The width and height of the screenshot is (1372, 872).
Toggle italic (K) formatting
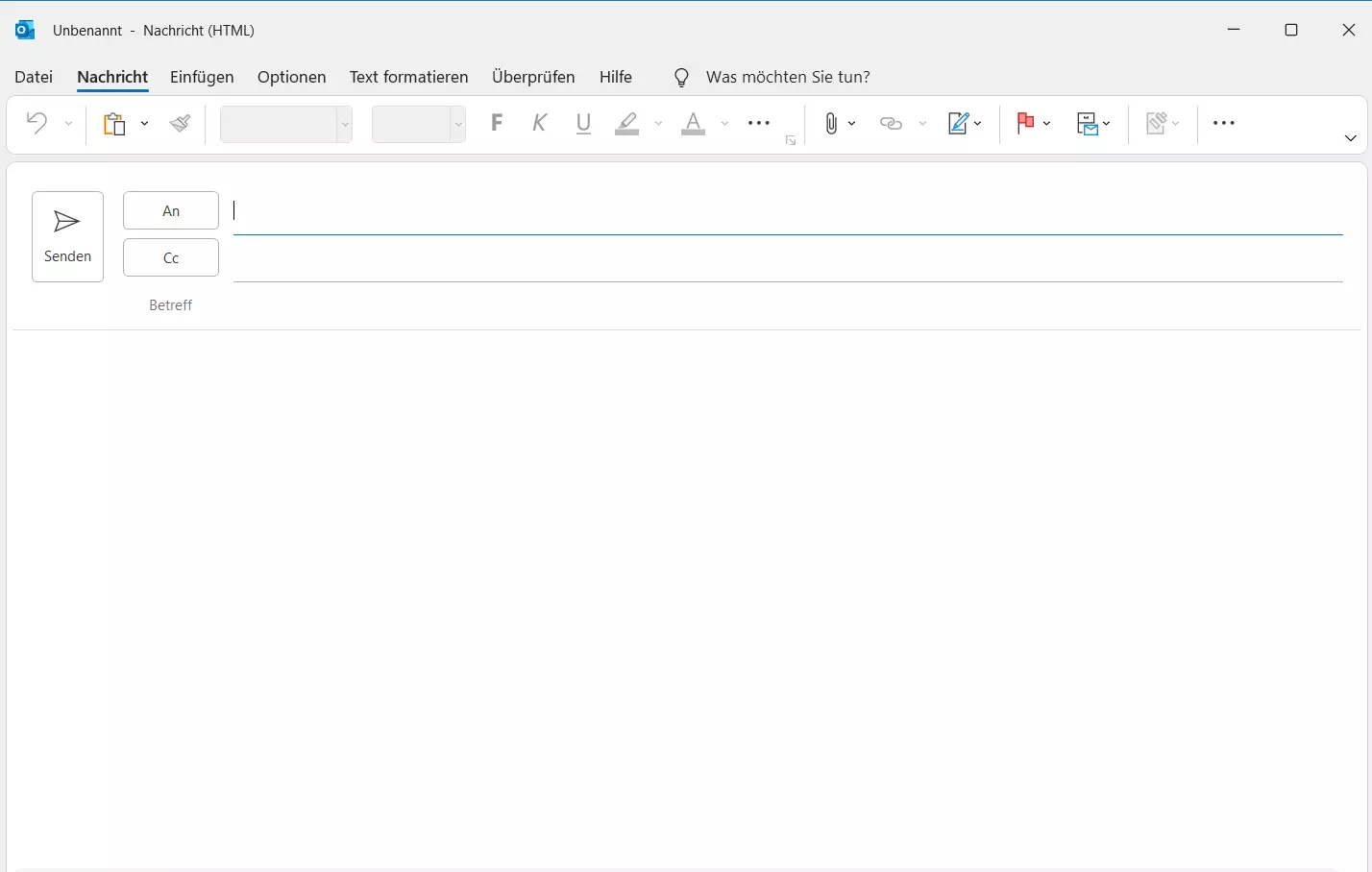[540, 123]
